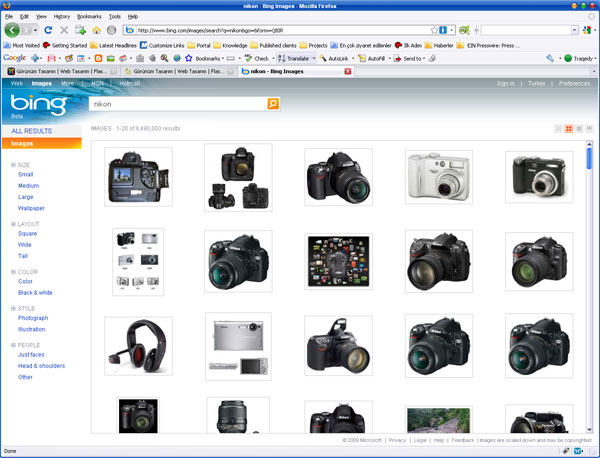Screen dimensions: 600x458
Task: Click the Send to toolbar button
Action: [408, 58]
